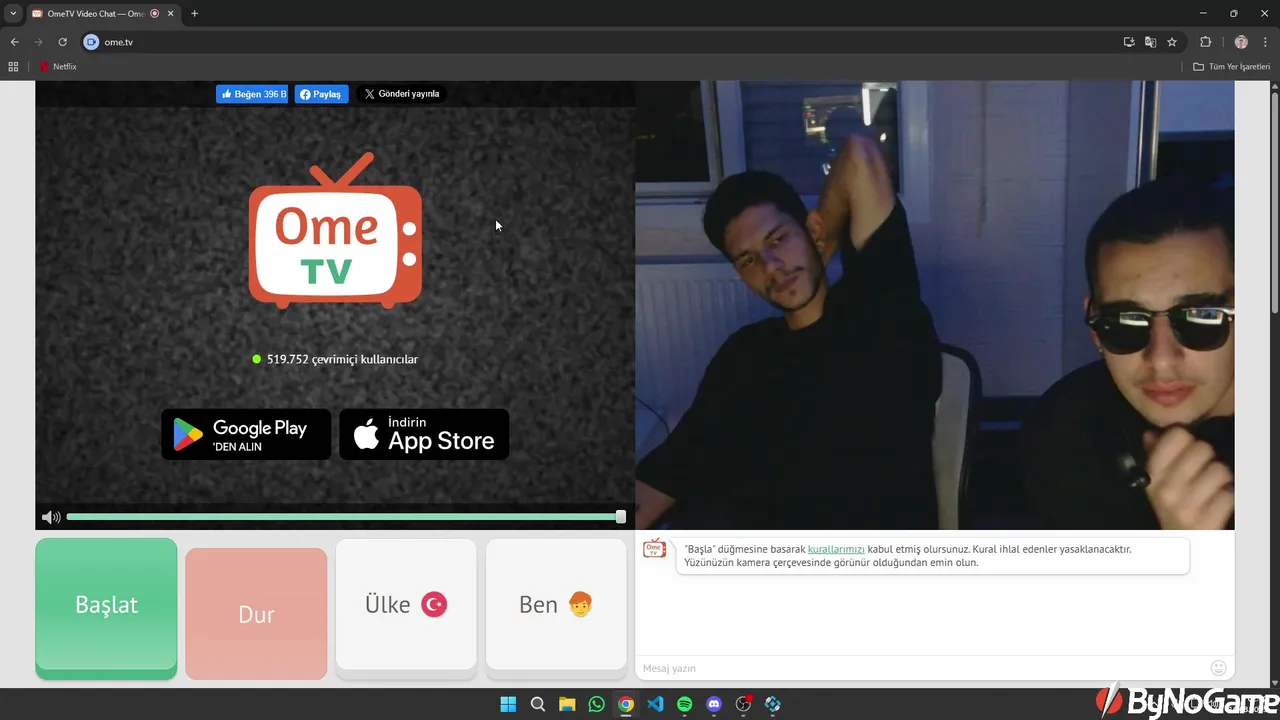The width and height of the screenshot is (1280, 720).
Task: Open Discord from the taskbar
Action: coord(714,704)
